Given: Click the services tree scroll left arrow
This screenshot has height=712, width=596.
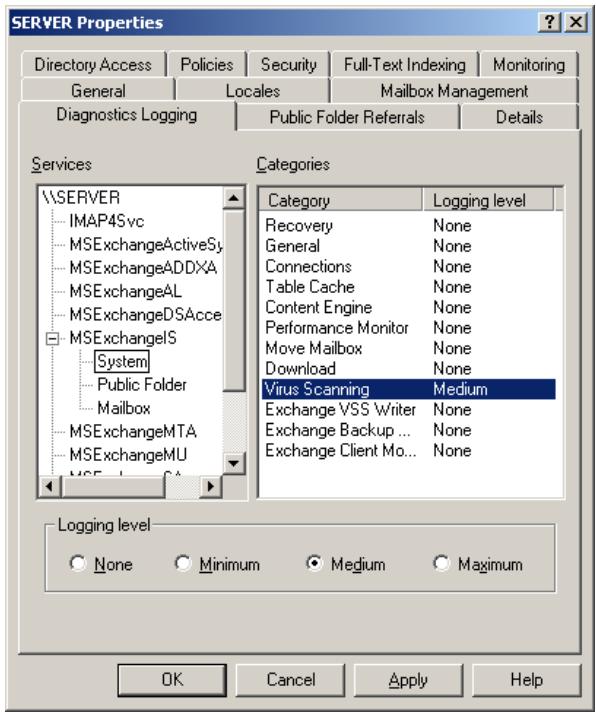Looking at the screenshot, I should pyautogui.click(x=50, y=486).
